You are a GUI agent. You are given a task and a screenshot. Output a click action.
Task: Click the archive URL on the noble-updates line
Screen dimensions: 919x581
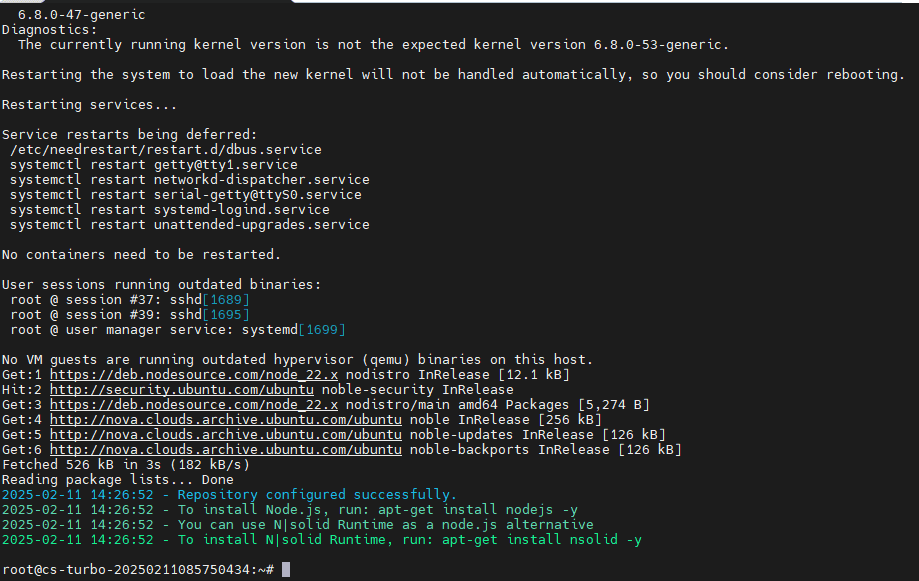[226, 434]
